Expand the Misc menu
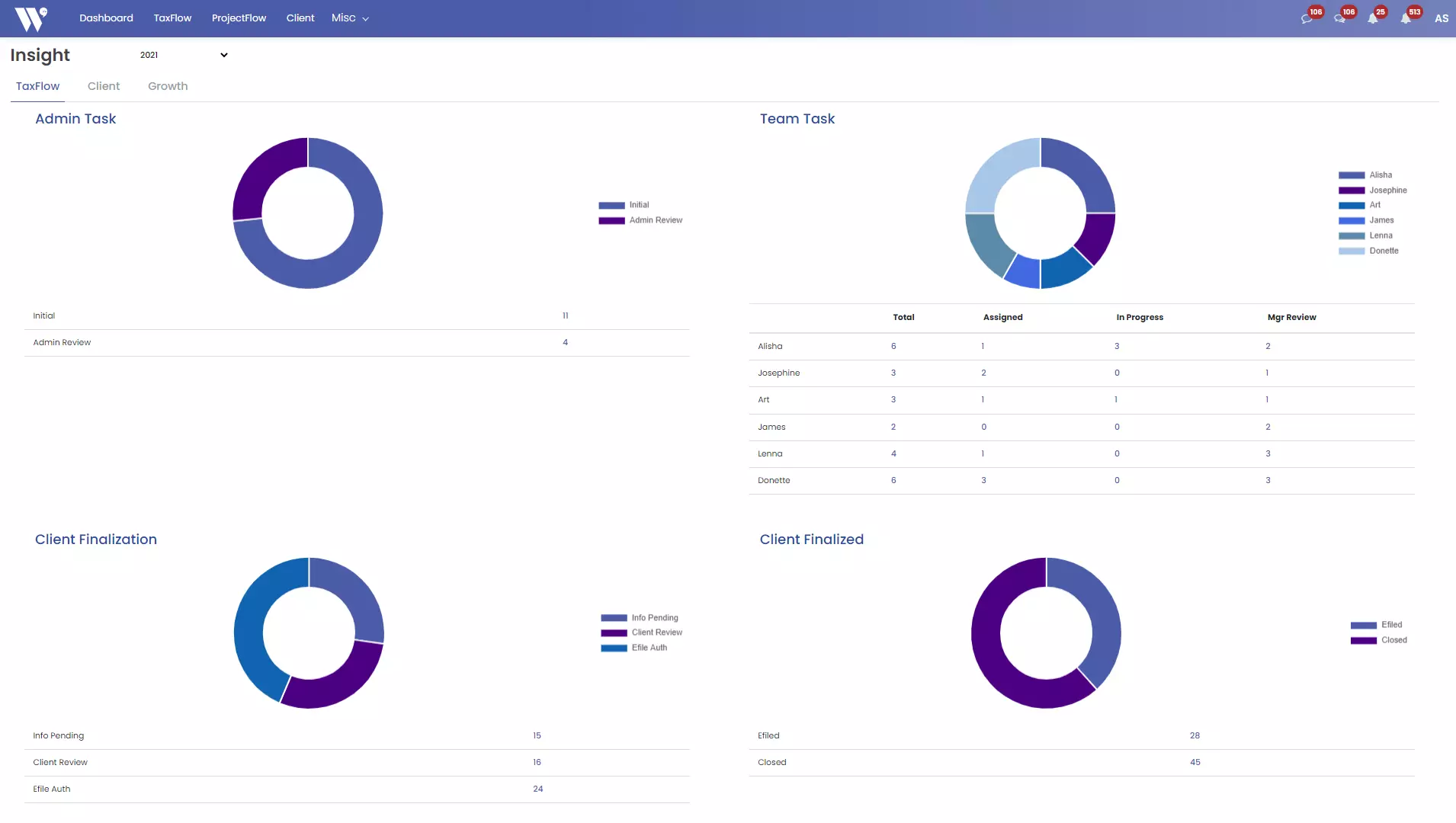 (348, 18)
